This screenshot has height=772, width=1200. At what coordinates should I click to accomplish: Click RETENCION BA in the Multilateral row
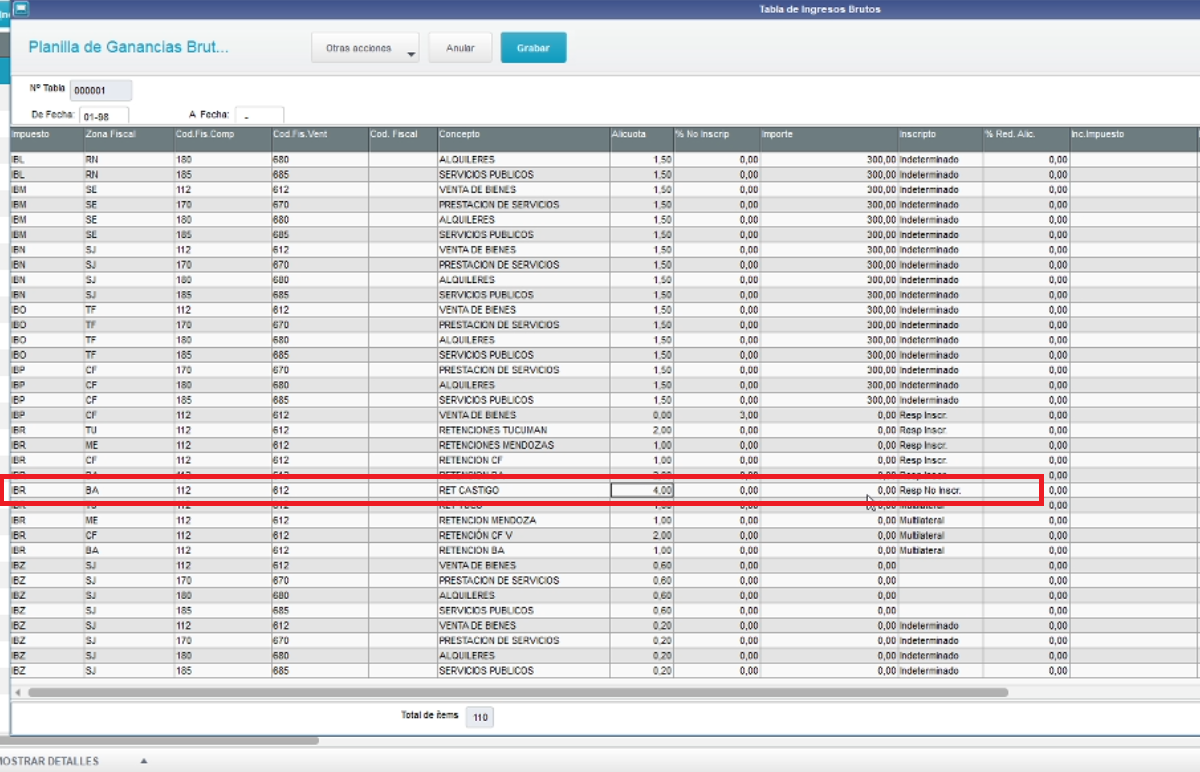[523, 550]
